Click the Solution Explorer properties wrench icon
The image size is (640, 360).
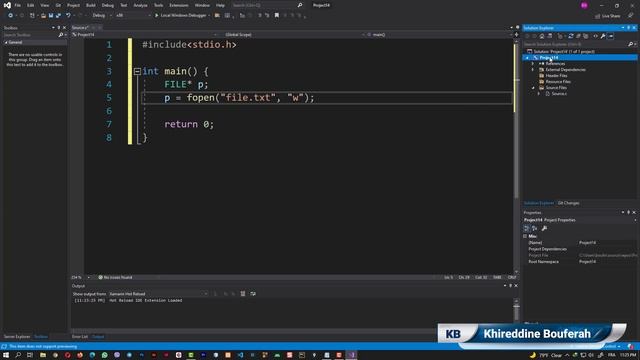603,36
